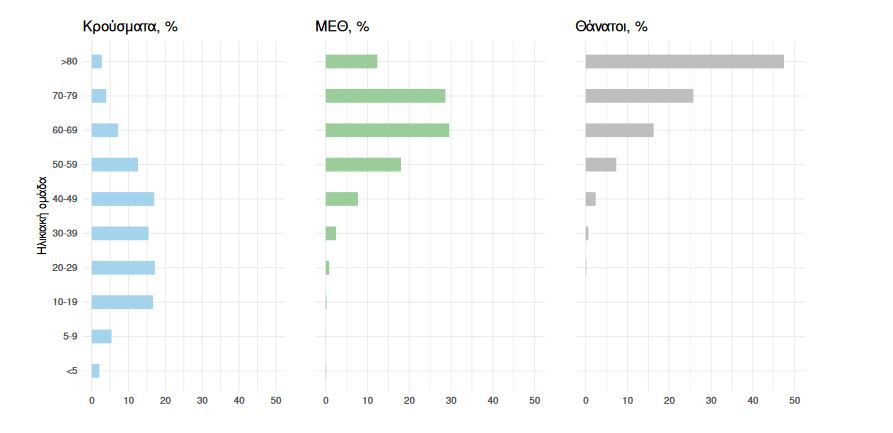Select the <5 age group label
Image resolution: width=893 pixels, height=433 pixels.
[x=71, y=371]
